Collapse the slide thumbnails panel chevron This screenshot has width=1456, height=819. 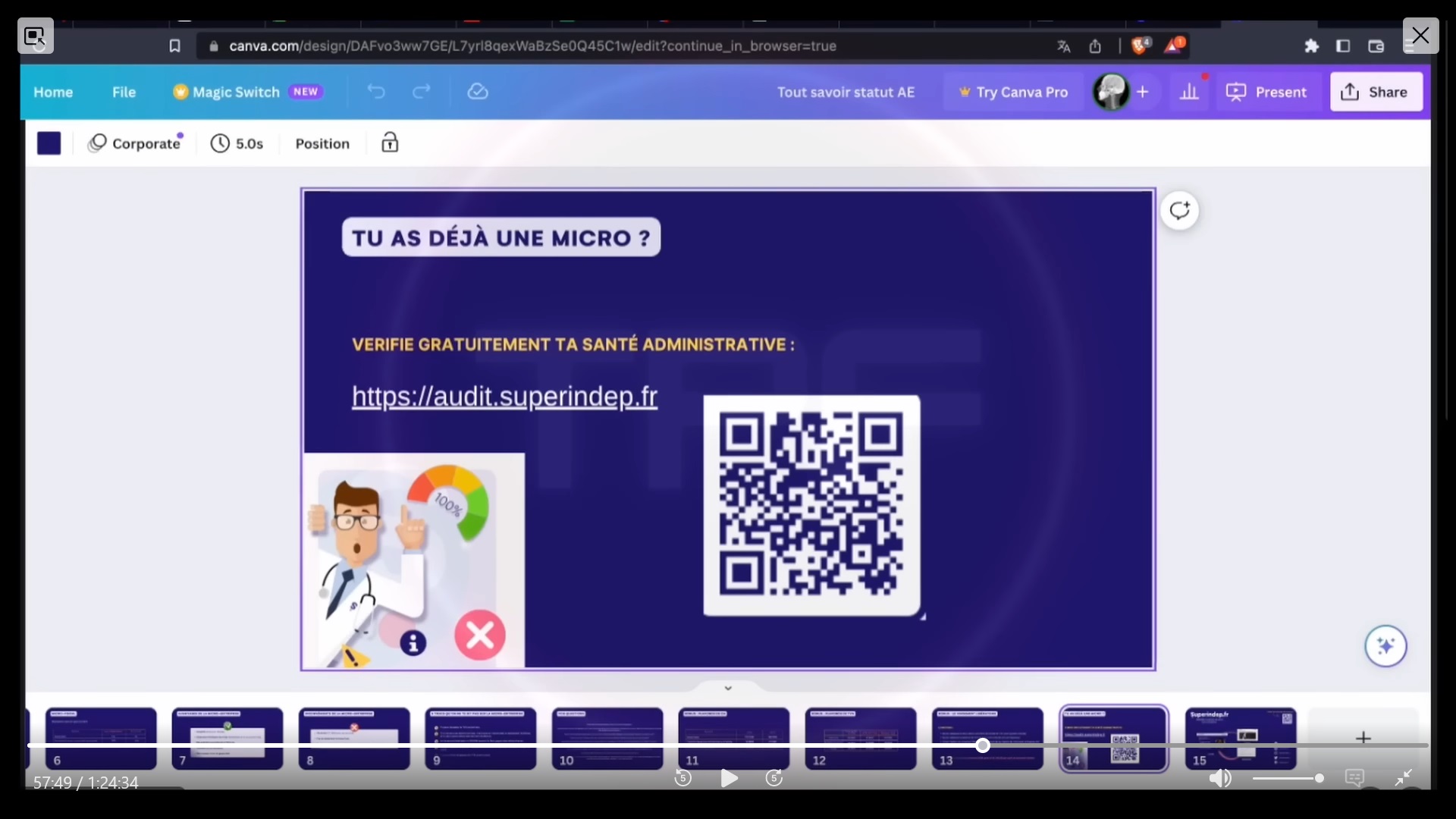728,689
